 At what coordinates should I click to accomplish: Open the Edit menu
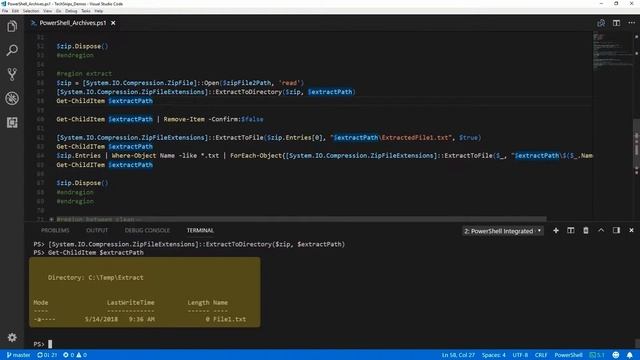(x=16, y=11)
